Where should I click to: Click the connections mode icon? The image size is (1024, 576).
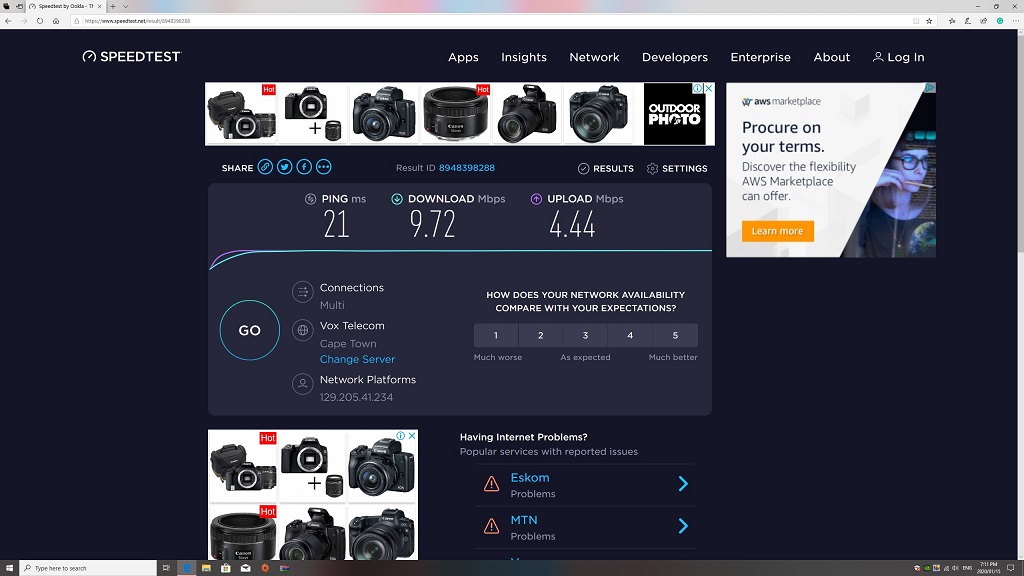pos(302,292)
